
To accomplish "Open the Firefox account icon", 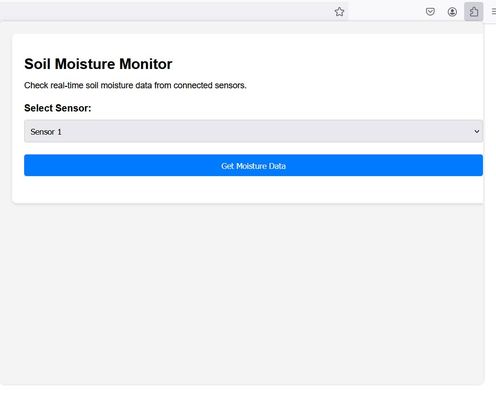I will 452,12.
